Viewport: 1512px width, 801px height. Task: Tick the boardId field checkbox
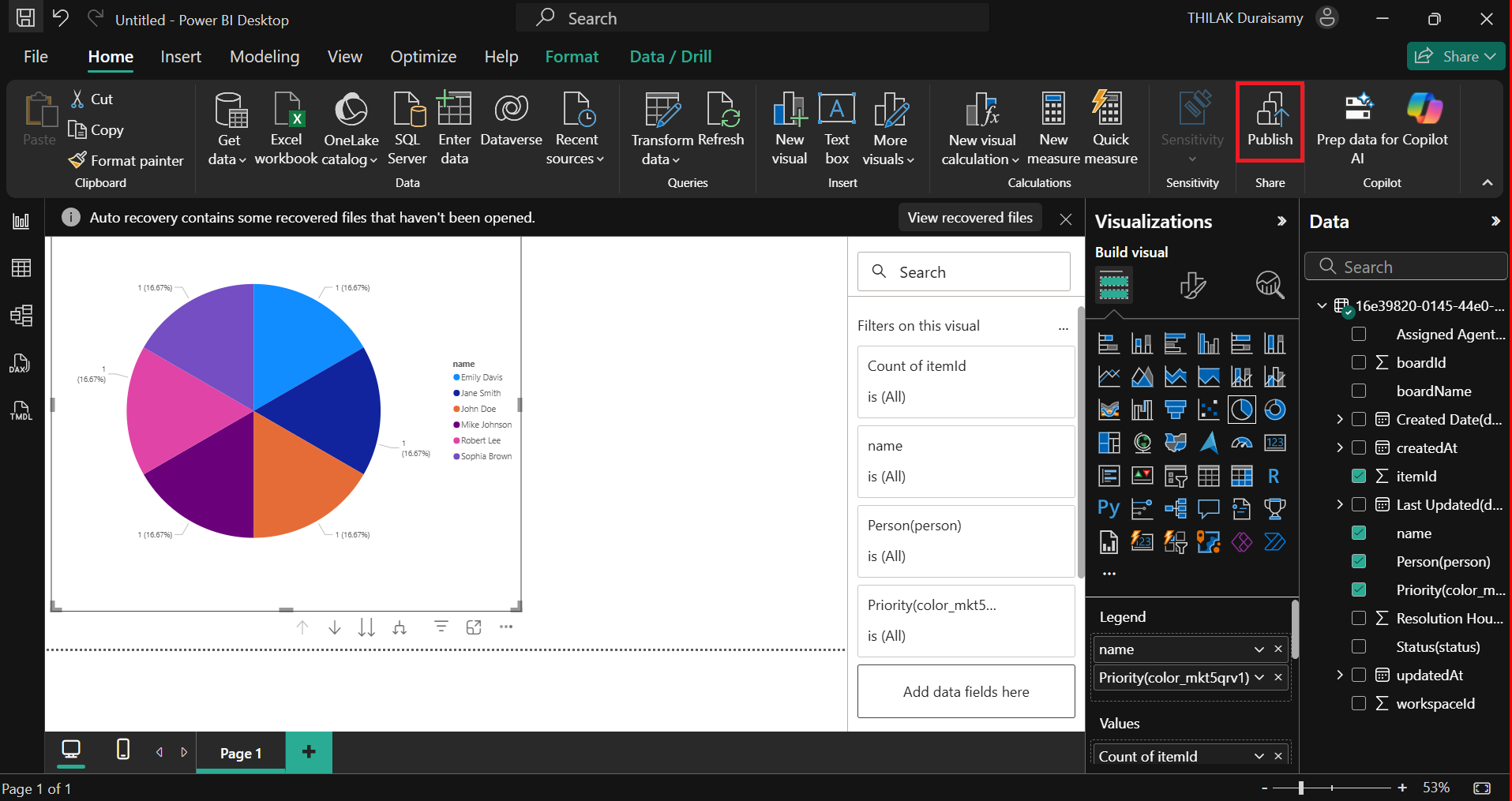point(1359,362)
